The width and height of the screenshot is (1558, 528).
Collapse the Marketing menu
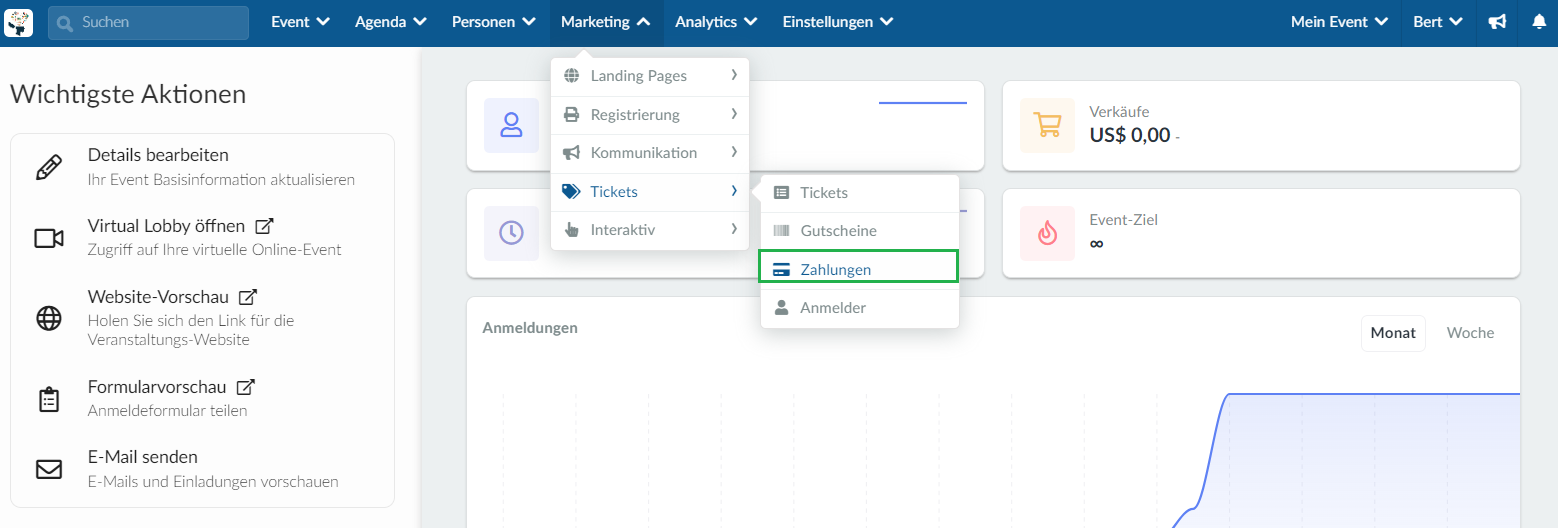point(606,22)
